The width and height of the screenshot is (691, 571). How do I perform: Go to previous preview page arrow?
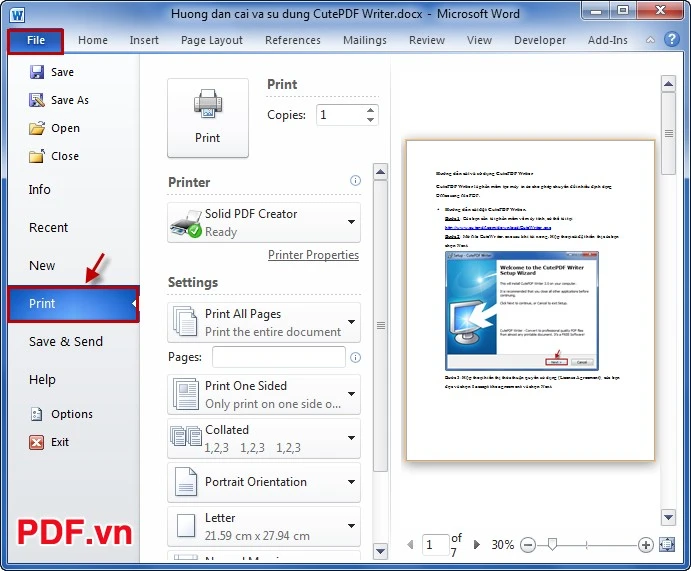pyautogui.click(x=410, y=545)
